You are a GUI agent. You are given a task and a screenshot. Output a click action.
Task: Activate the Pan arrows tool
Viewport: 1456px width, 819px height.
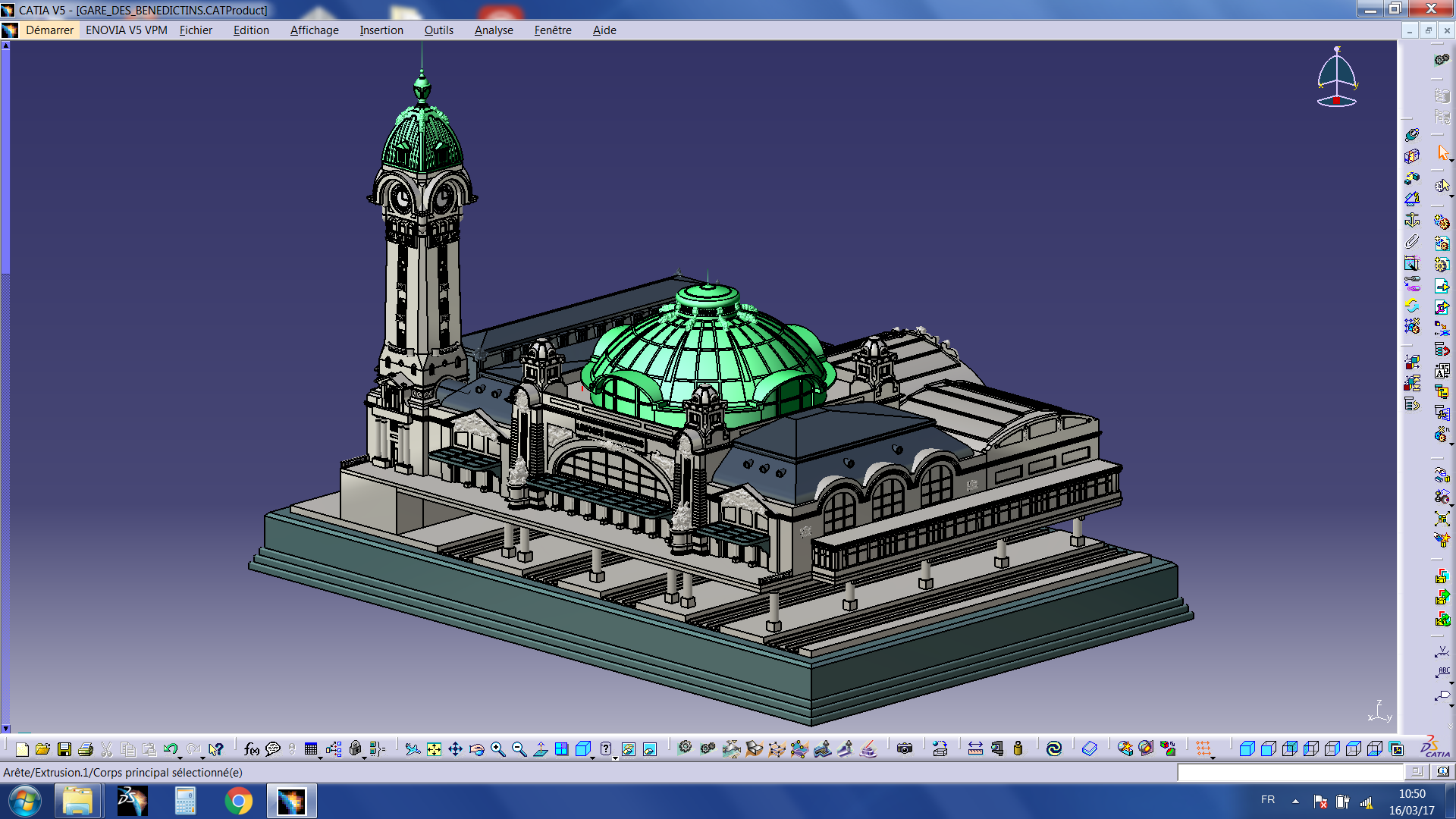click(455, 749)
